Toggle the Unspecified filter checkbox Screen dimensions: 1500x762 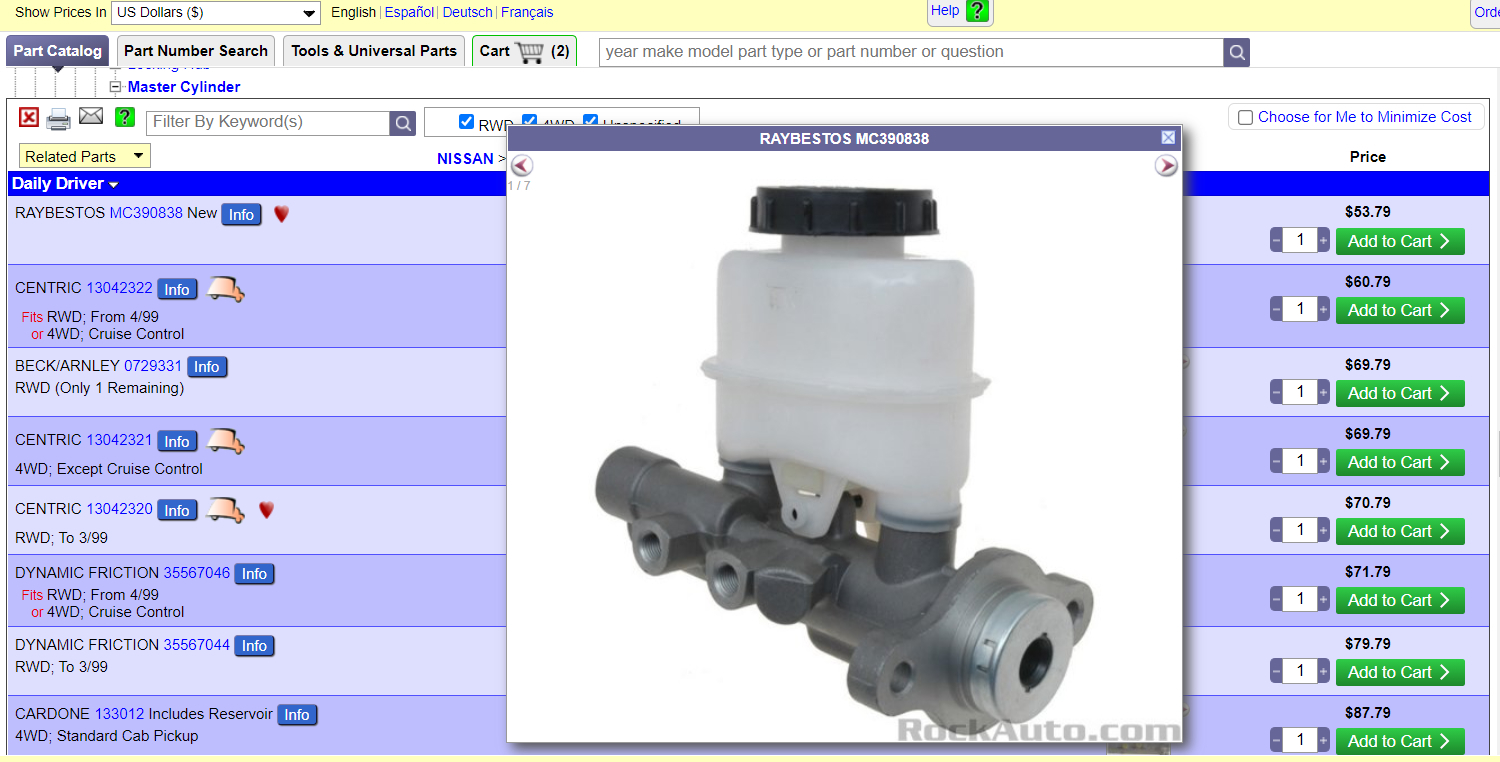(591, 122)
